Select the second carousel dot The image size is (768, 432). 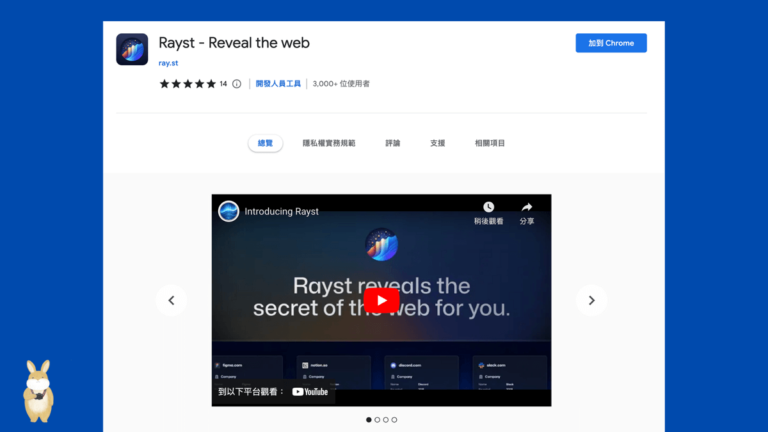pos(377,420)
